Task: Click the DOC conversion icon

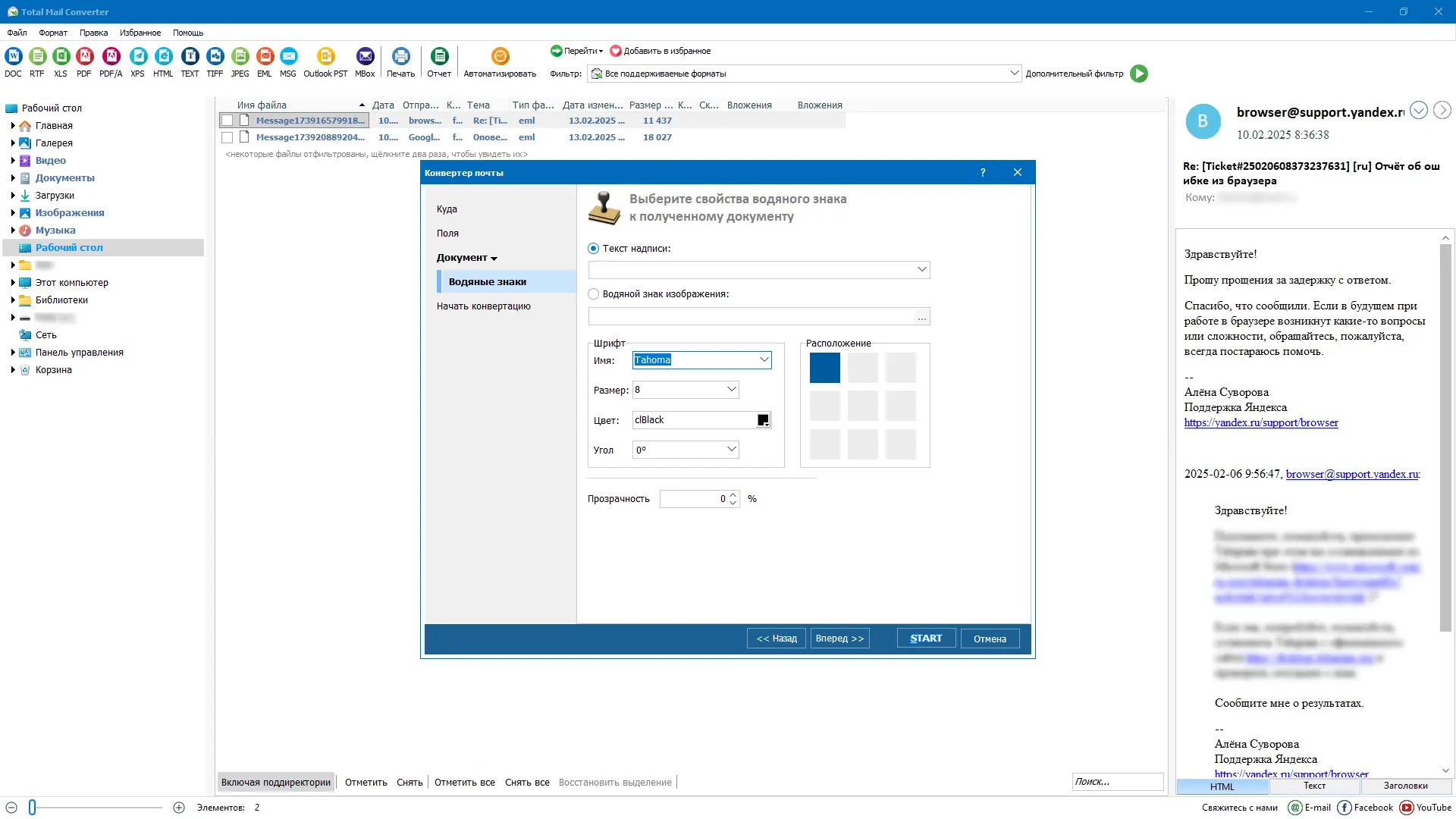Action: 14,56
